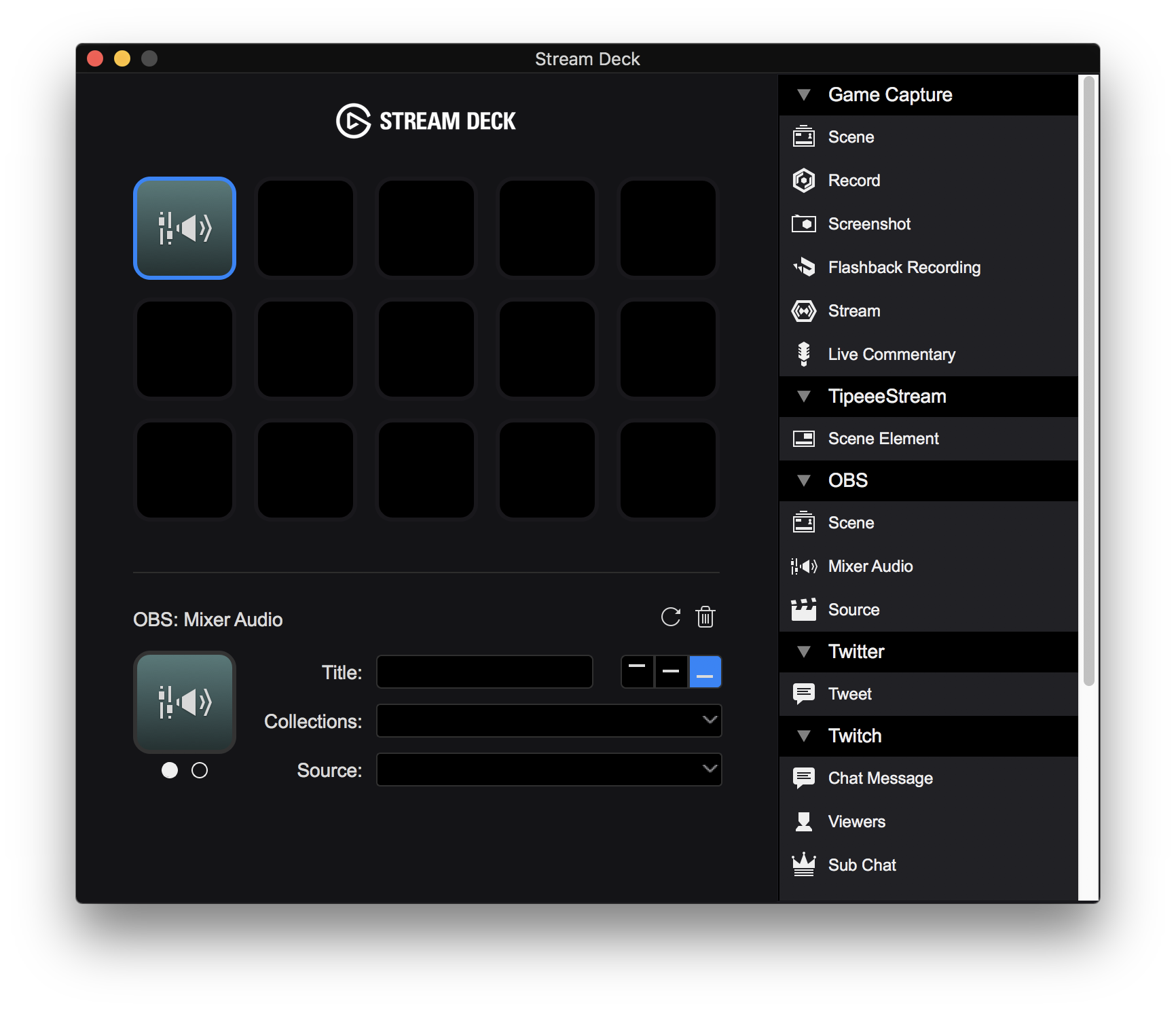Collapse the OBS category
This screenshot has height=1012, width=1176.
point(804,480)
